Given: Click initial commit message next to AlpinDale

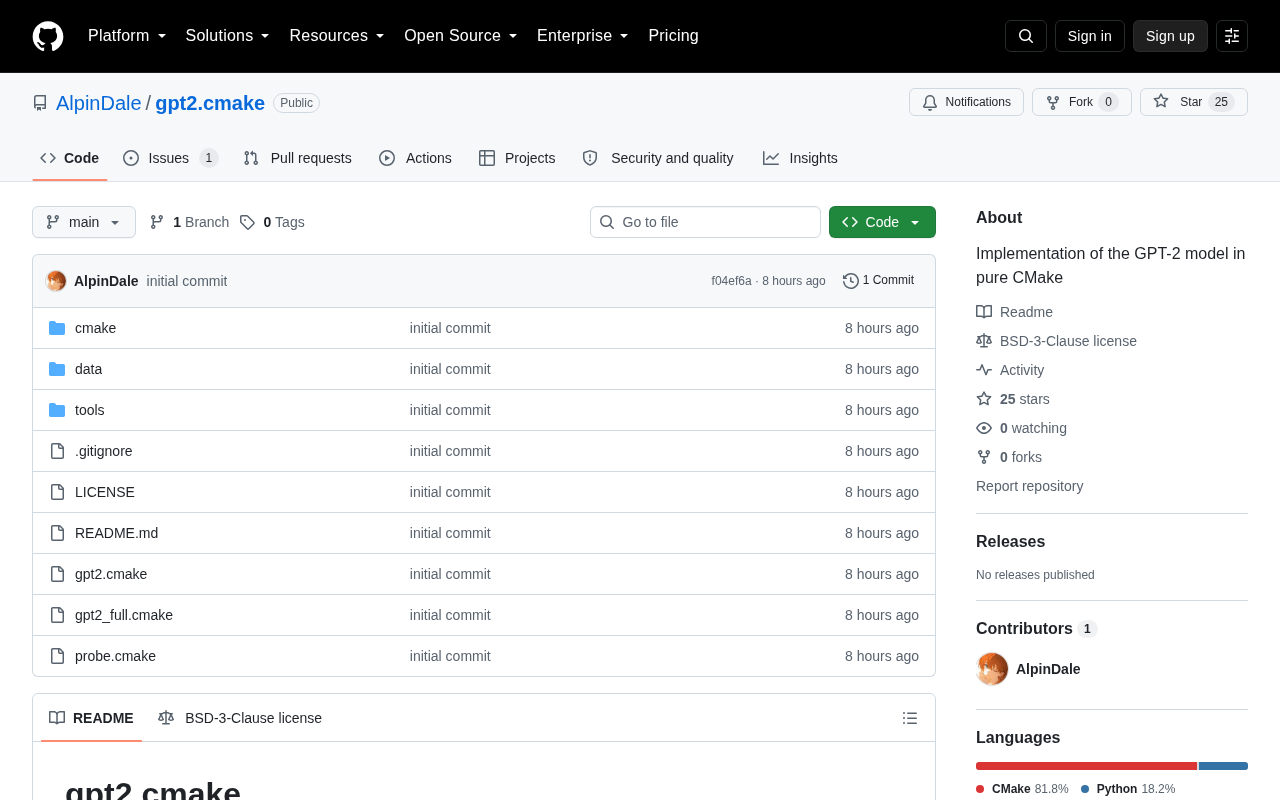Looking at the screenshot, I should 187,281.
